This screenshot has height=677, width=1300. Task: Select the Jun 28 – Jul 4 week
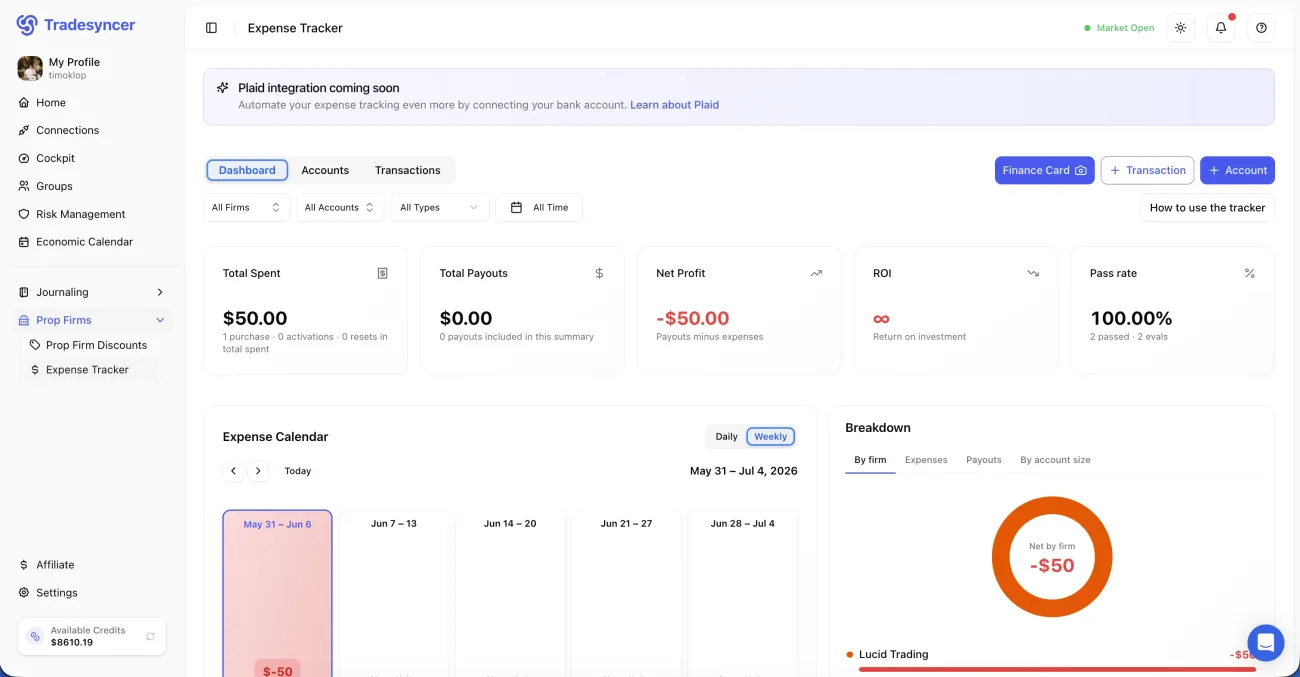pos(742,593)
